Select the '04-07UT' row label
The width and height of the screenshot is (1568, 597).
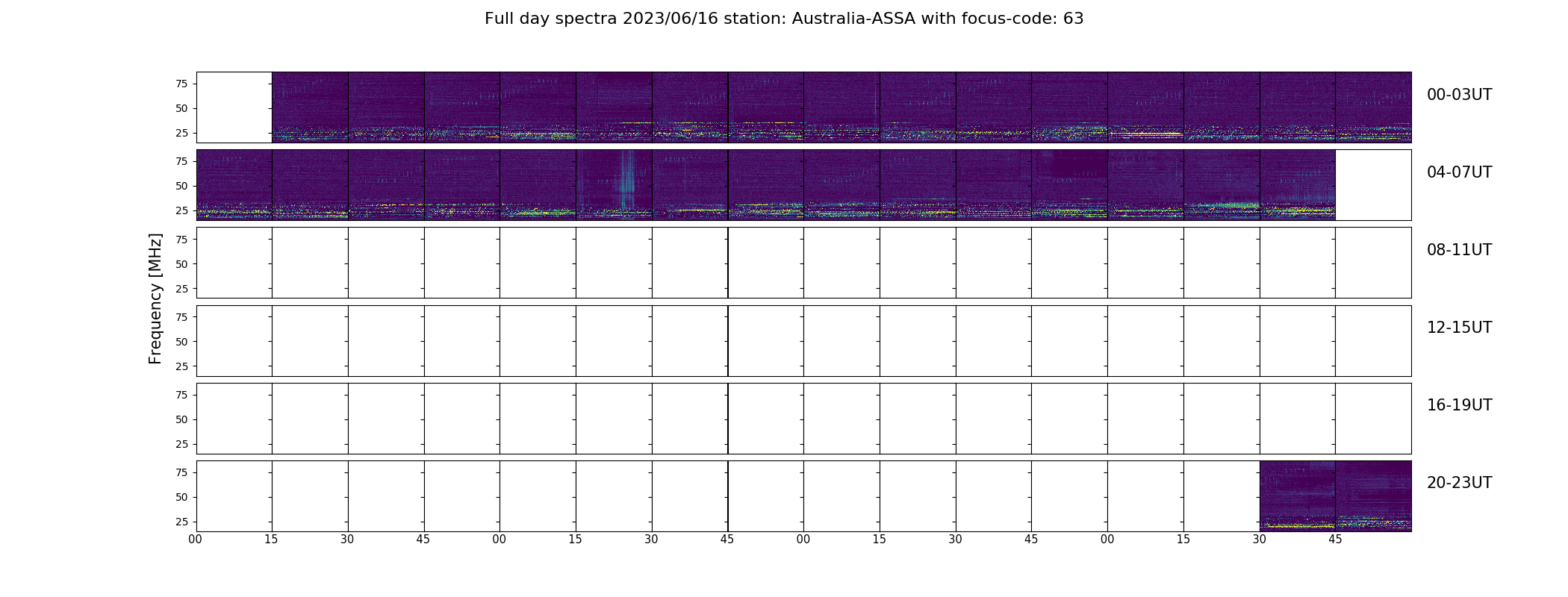(1459, 172)
